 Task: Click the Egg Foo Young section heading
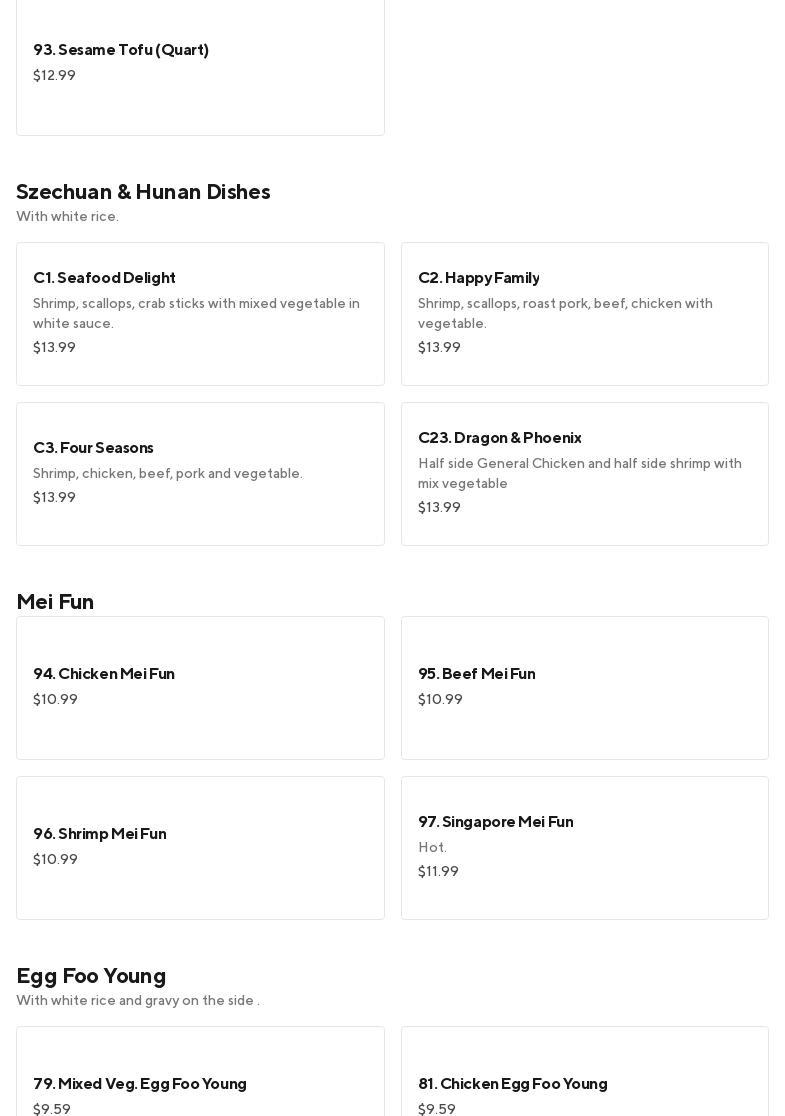coord(91,976)
